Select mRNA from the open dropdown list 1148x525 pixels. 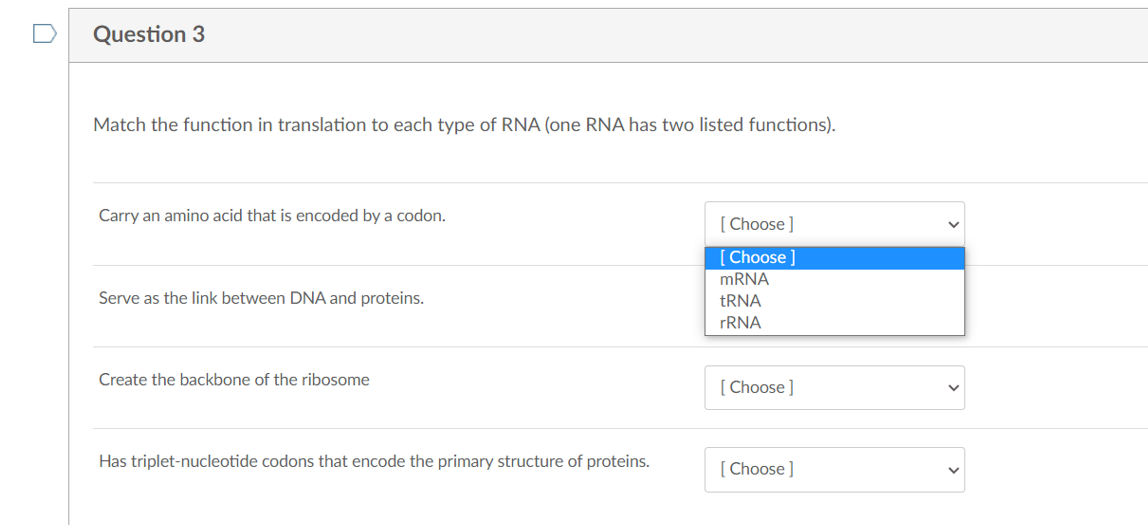[744, 279]
